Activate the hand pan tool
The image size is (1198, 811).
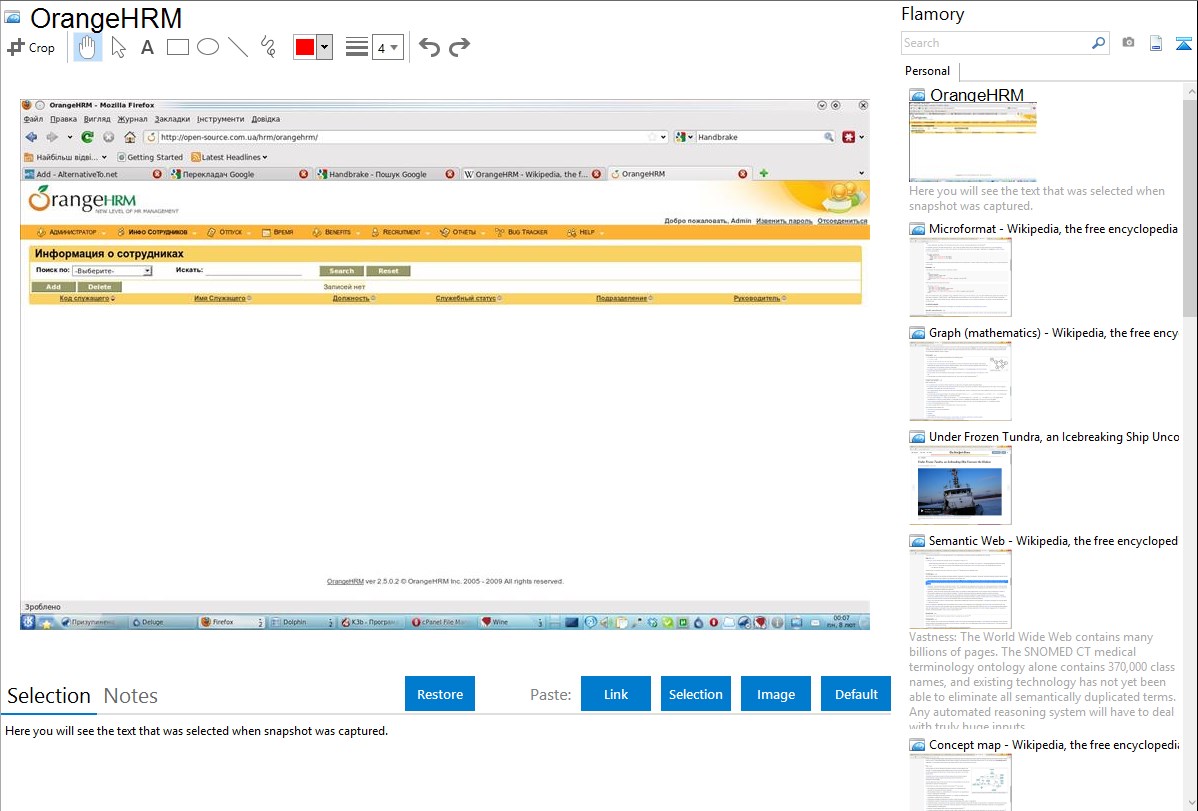87,47
